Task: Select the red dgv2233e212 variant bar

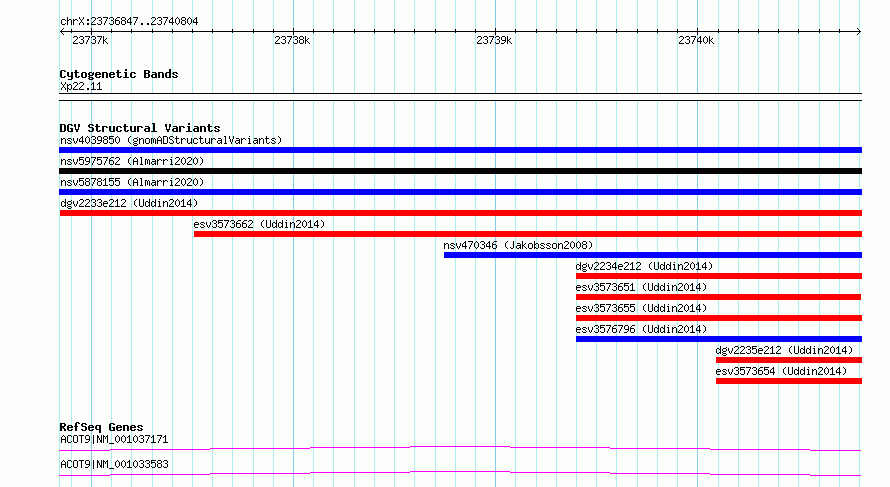Action: point(460,213)
